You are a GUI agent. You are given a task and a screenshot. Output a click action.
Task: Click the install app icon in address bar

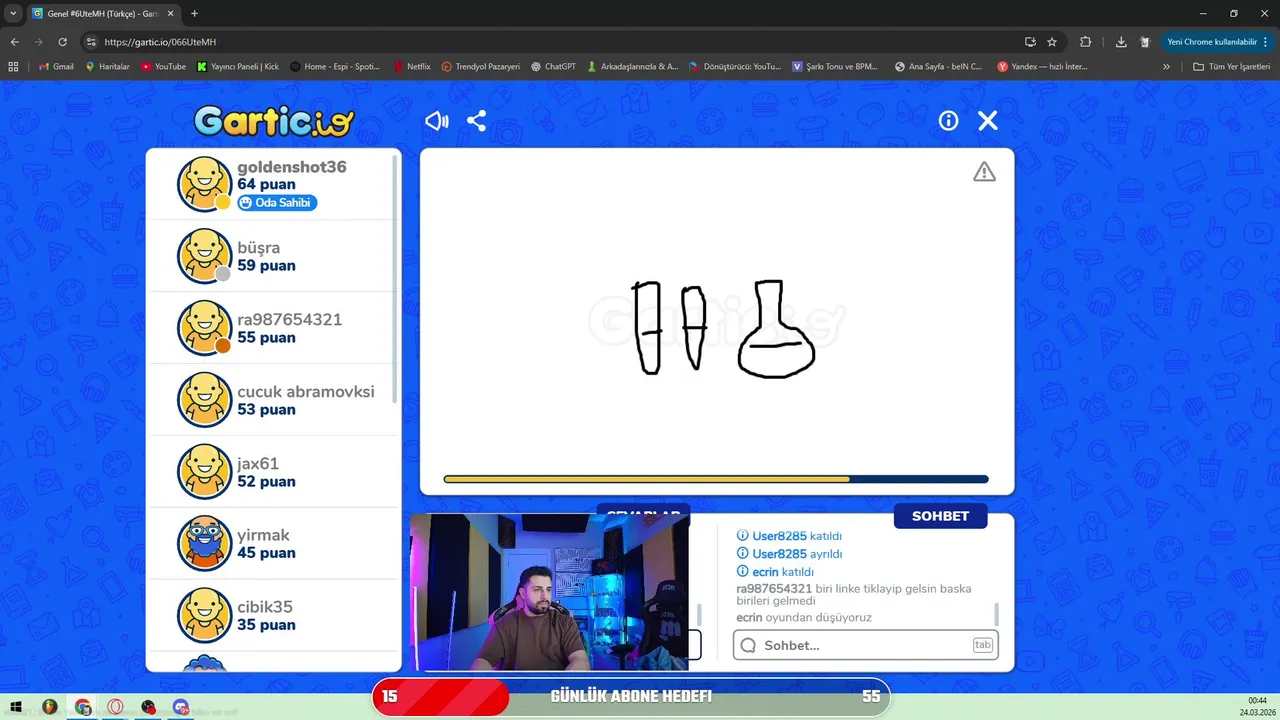[x=1030, y=42]
